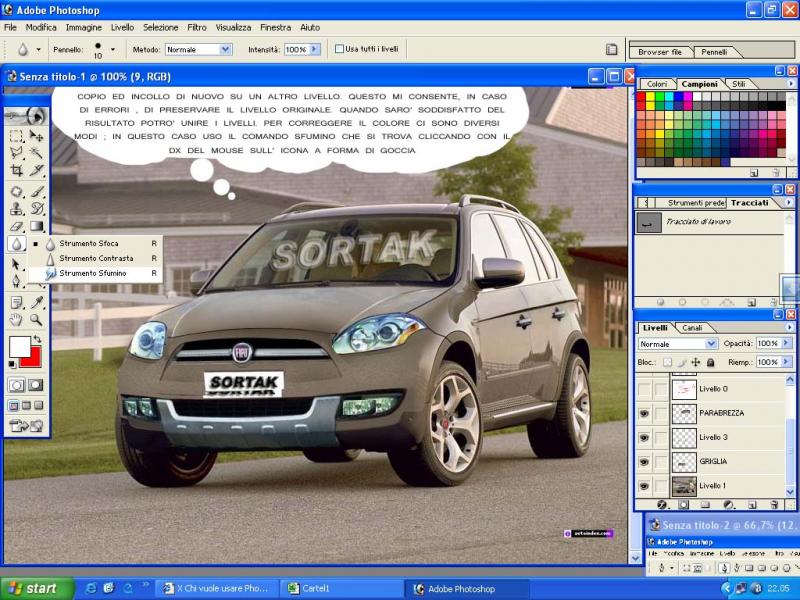
Task: Select the Polygonal Lasso tool
Action: [x=16, y=153]
